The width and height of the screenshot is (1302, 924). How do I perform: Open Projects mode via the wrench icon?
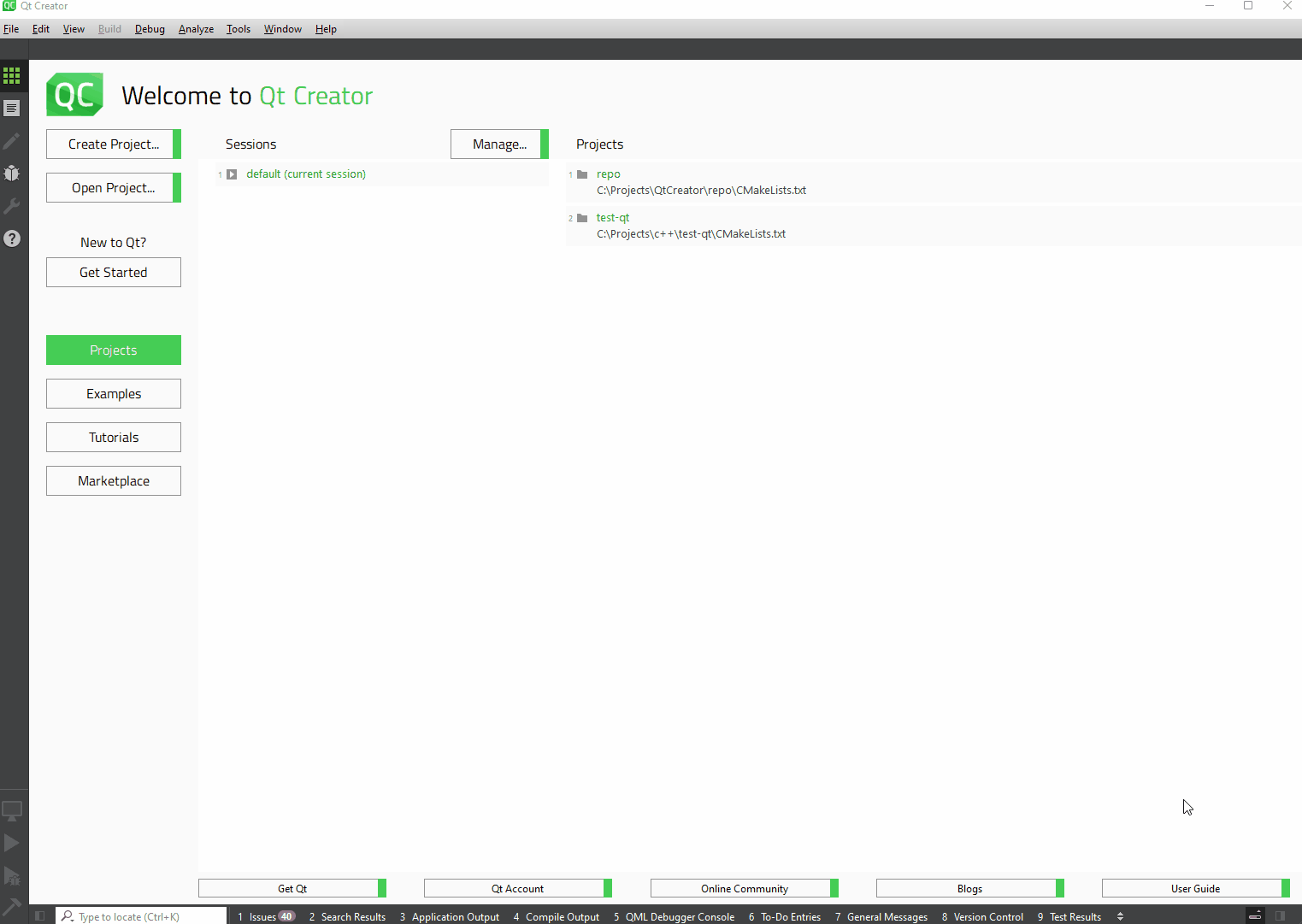tap(13, 205)
